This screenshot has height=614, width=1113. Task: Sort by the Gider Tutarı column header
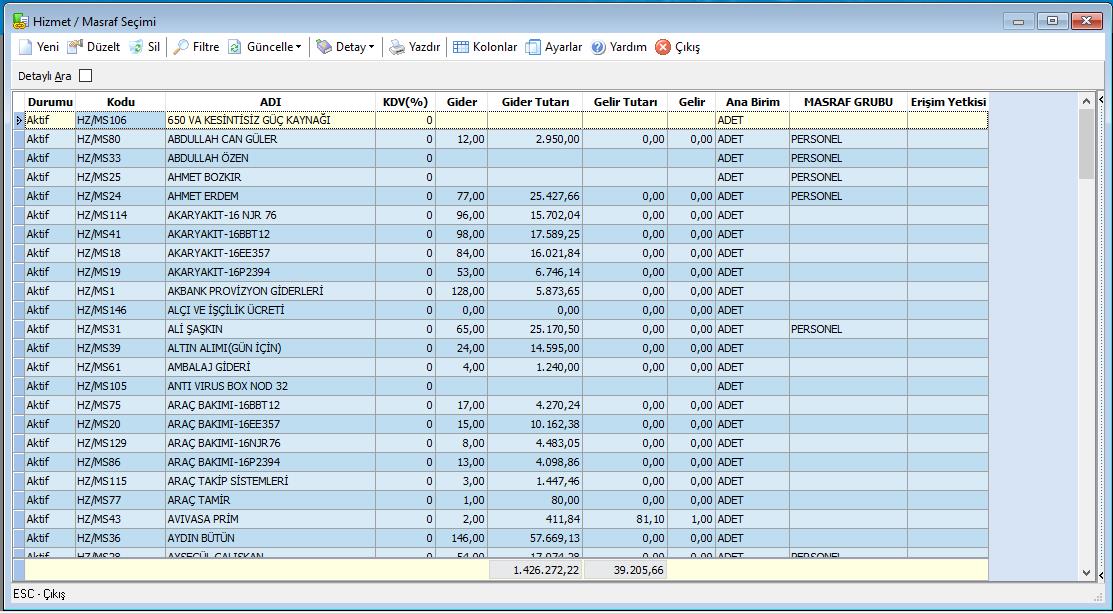(535, 102)
